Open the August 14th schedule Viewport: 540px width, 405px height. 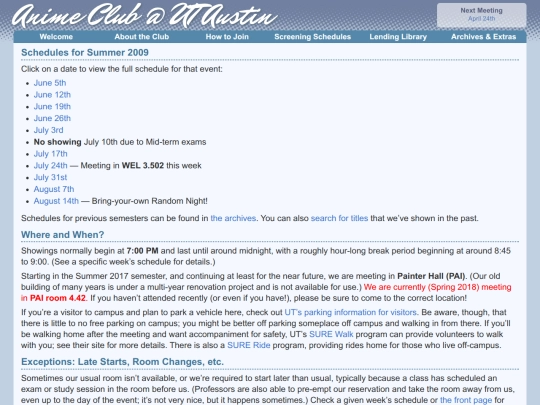(56, 201)
